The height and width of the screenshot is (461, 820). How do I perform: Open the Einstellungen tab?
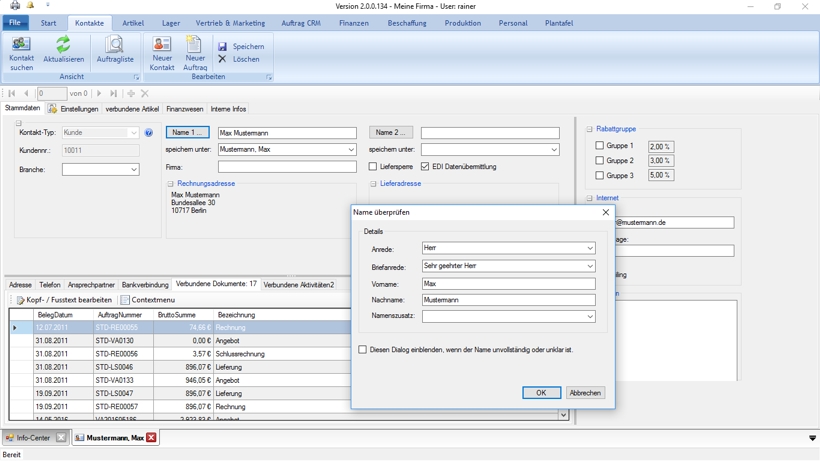(x=73, y=109)
